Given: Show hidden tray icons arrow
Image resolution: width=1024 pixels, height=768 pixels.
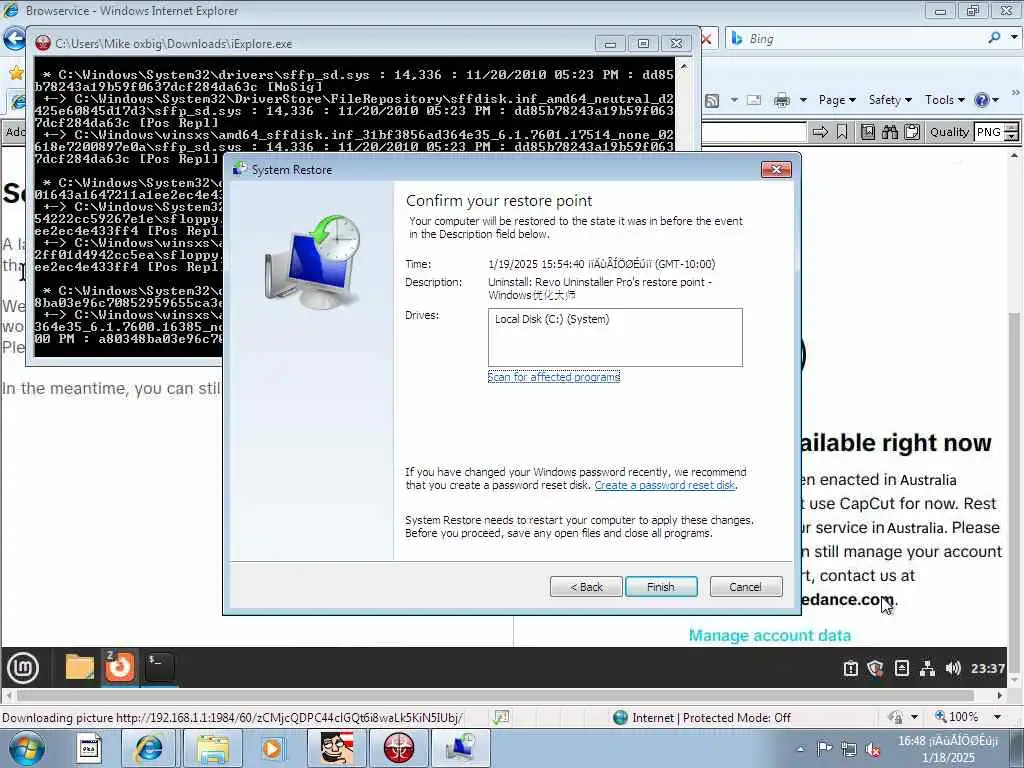Looking at the screenshot, I should [801, 749].
